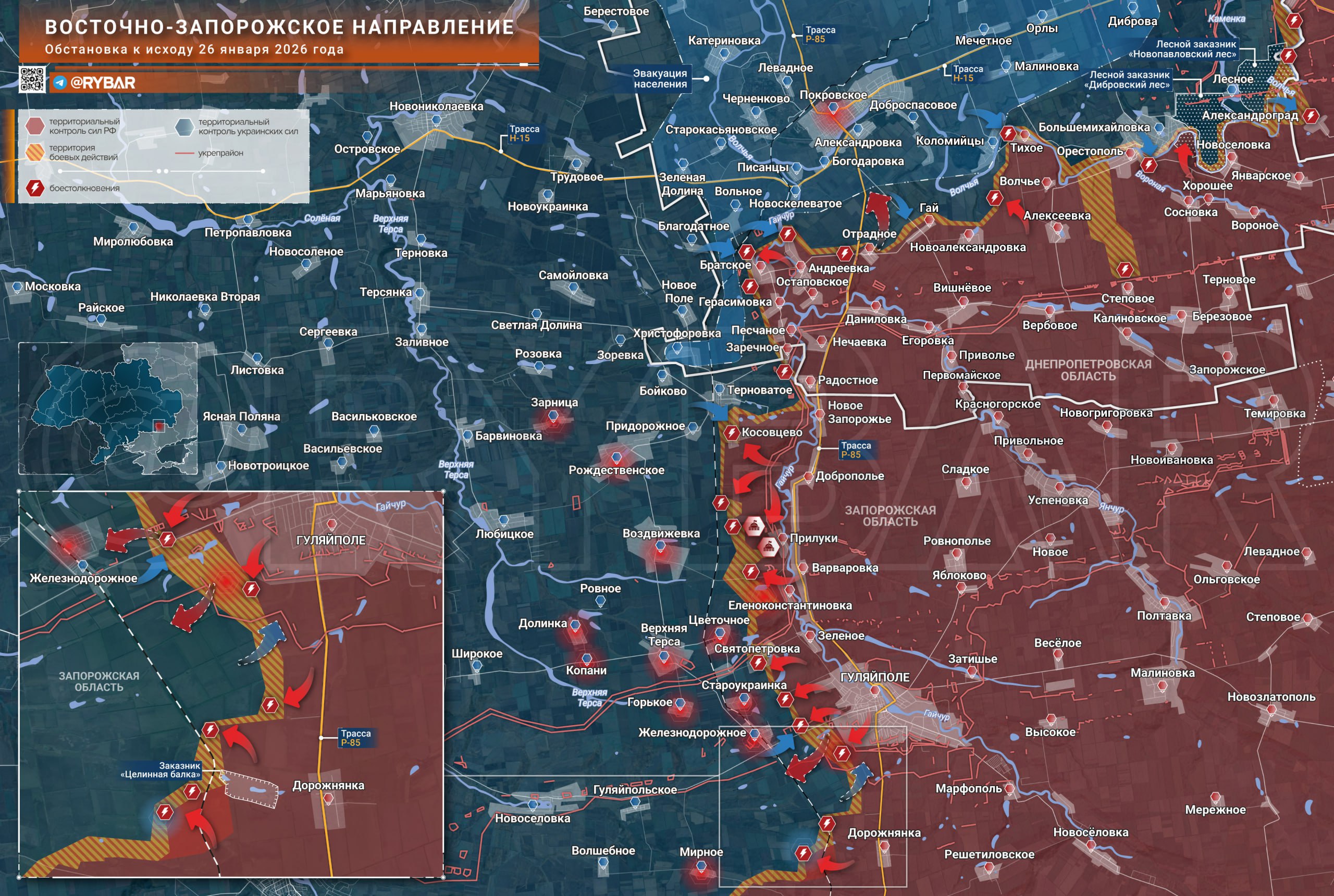The image size is (1334, 896).
Task: Click the ГУЛЯЙПОЛЕ city label on main map
Action: coord(874,677)
